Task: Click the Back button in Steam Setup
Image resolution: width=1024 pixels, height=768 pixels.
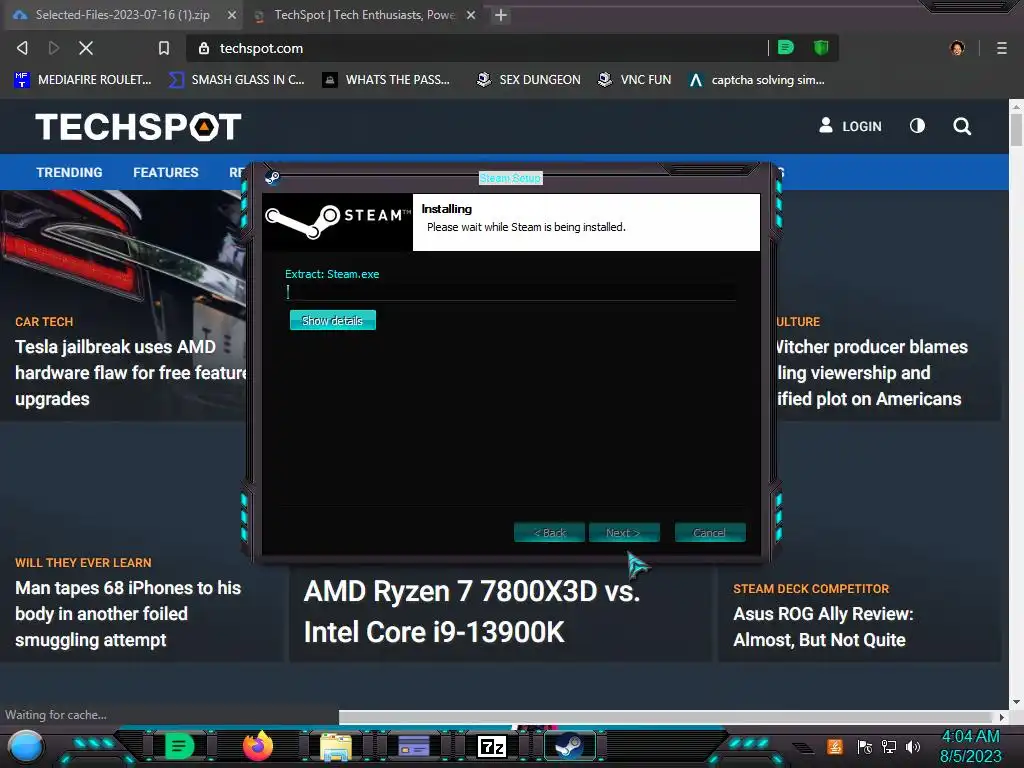Action: point(550,532)
